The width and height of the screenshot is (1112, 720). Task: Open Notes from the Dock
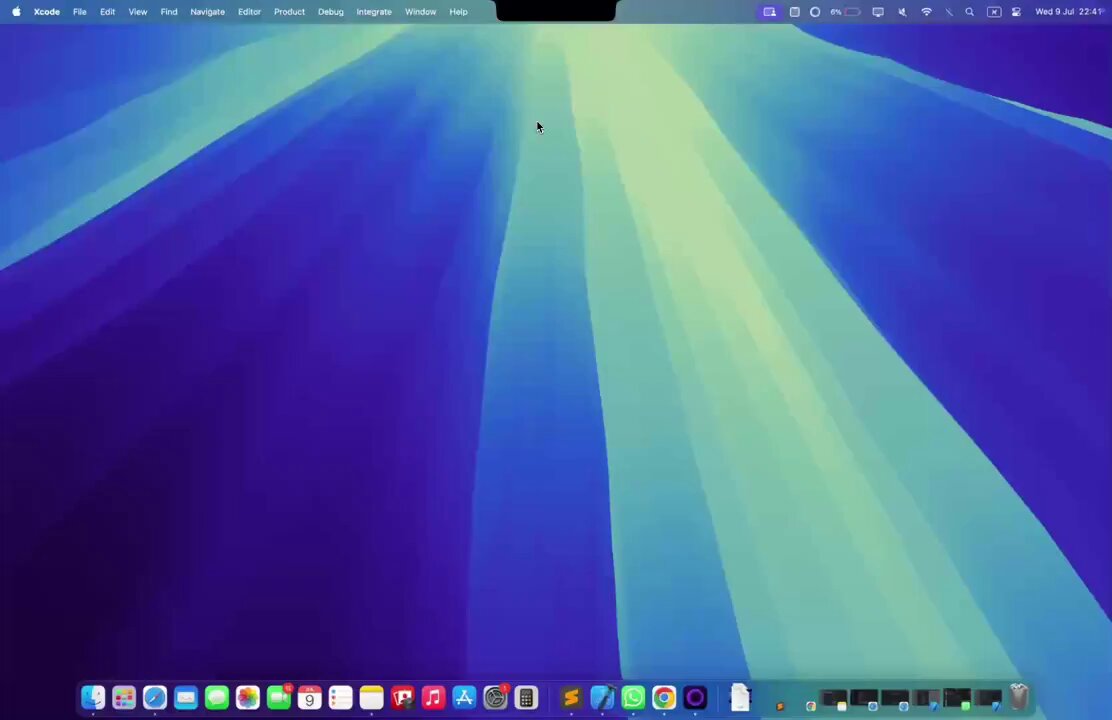(x=372, y=697)
